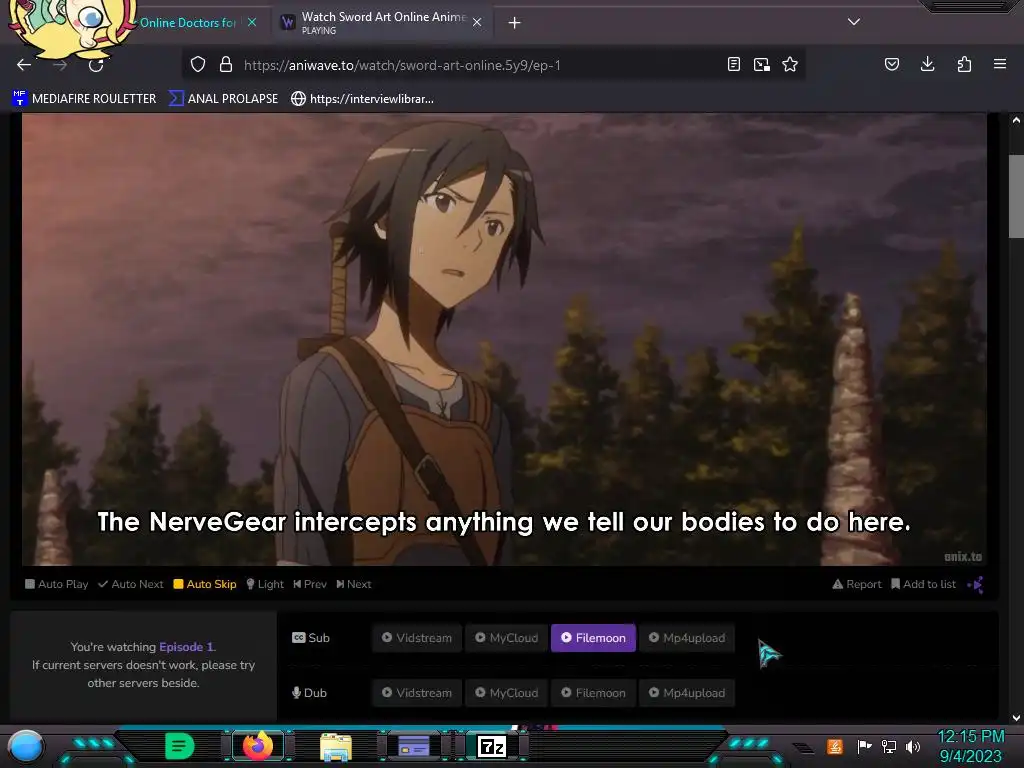Open the Start orb button
Image resolution: width=1024 pixels, height=768 pixels.
(x=26, y=746)
